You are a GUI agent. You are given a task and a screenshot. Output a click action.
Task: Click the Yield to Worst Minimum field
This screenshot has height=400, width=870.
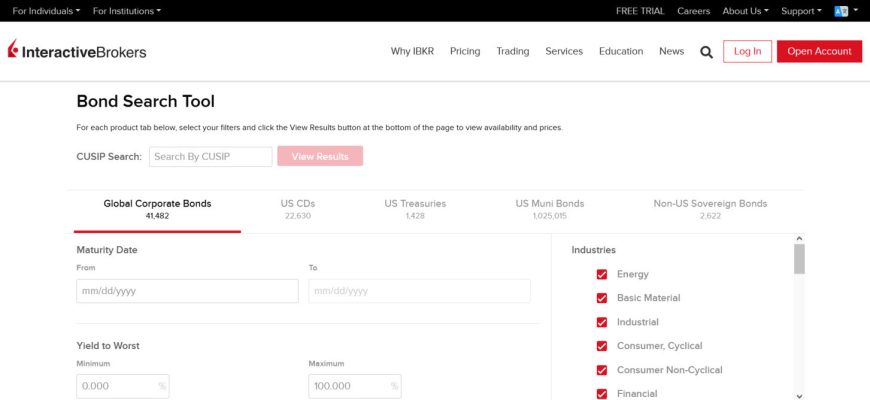pyautogui.click(x=123, y=386)
